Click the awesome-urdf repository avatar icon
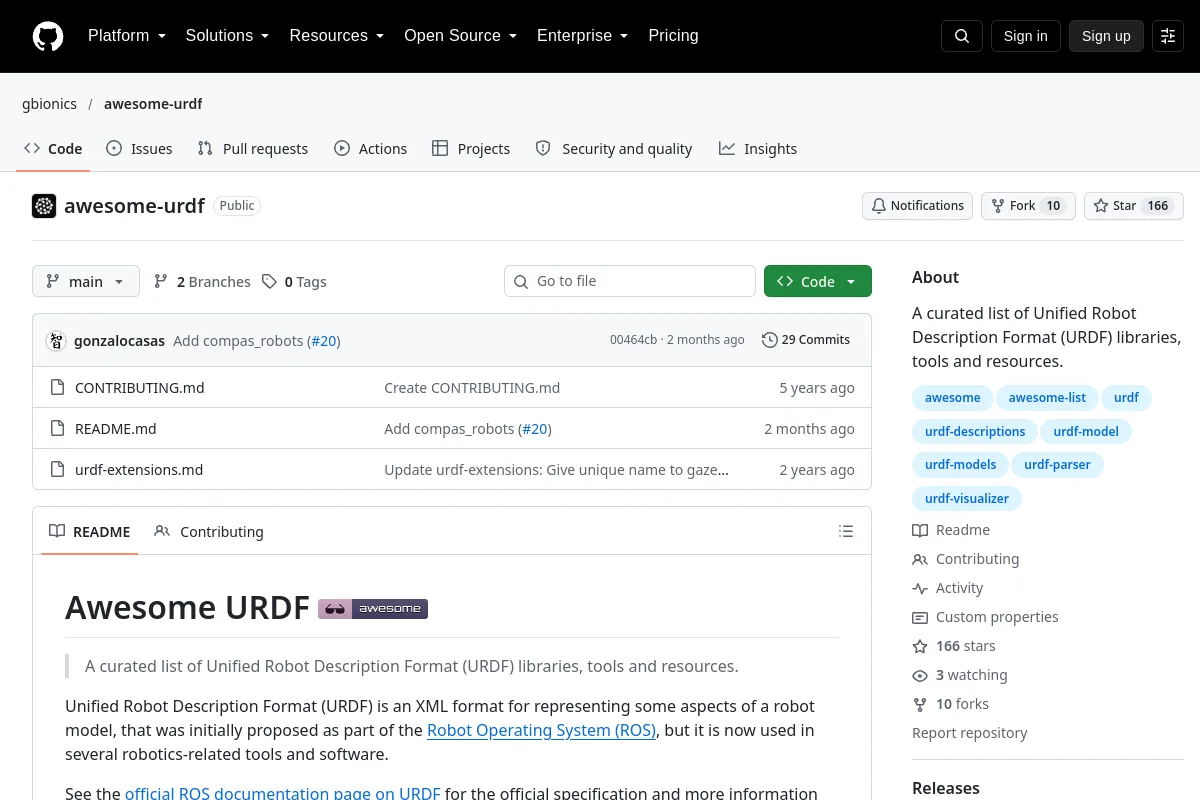Viewport: 1200px width, 800px height. click(44, 206)
